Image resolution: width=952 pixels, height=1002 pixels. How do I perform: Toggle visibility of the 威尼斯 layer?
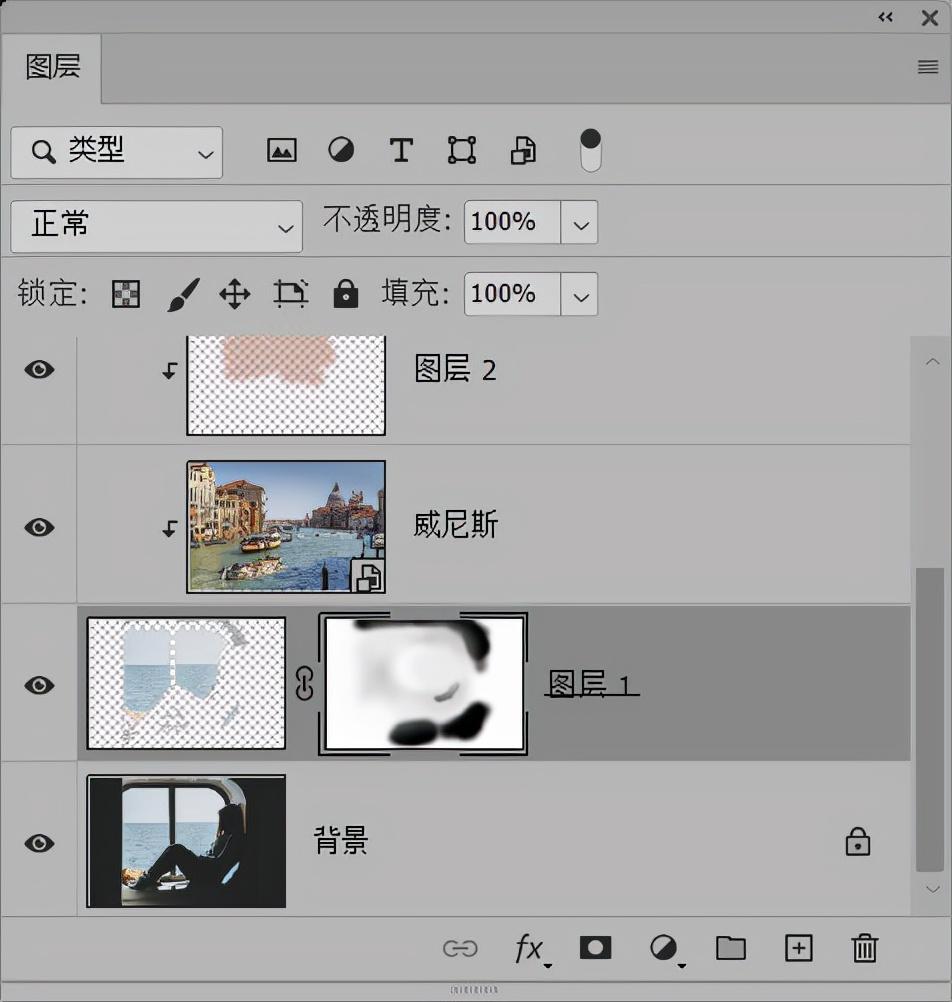point(39,525)
